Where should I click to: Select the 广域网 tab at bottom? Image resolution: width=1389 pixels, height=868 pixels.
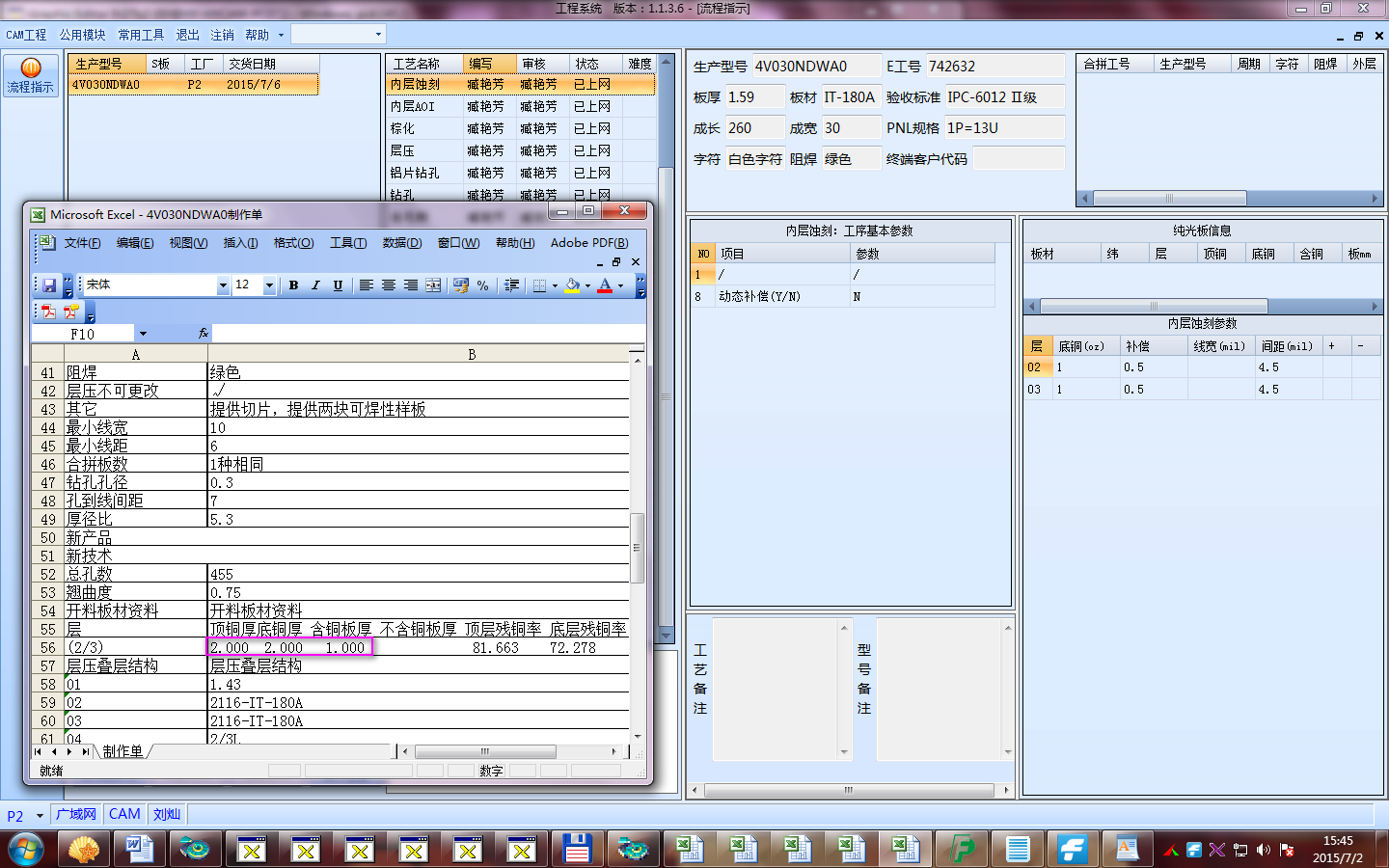tap(76, 814)
